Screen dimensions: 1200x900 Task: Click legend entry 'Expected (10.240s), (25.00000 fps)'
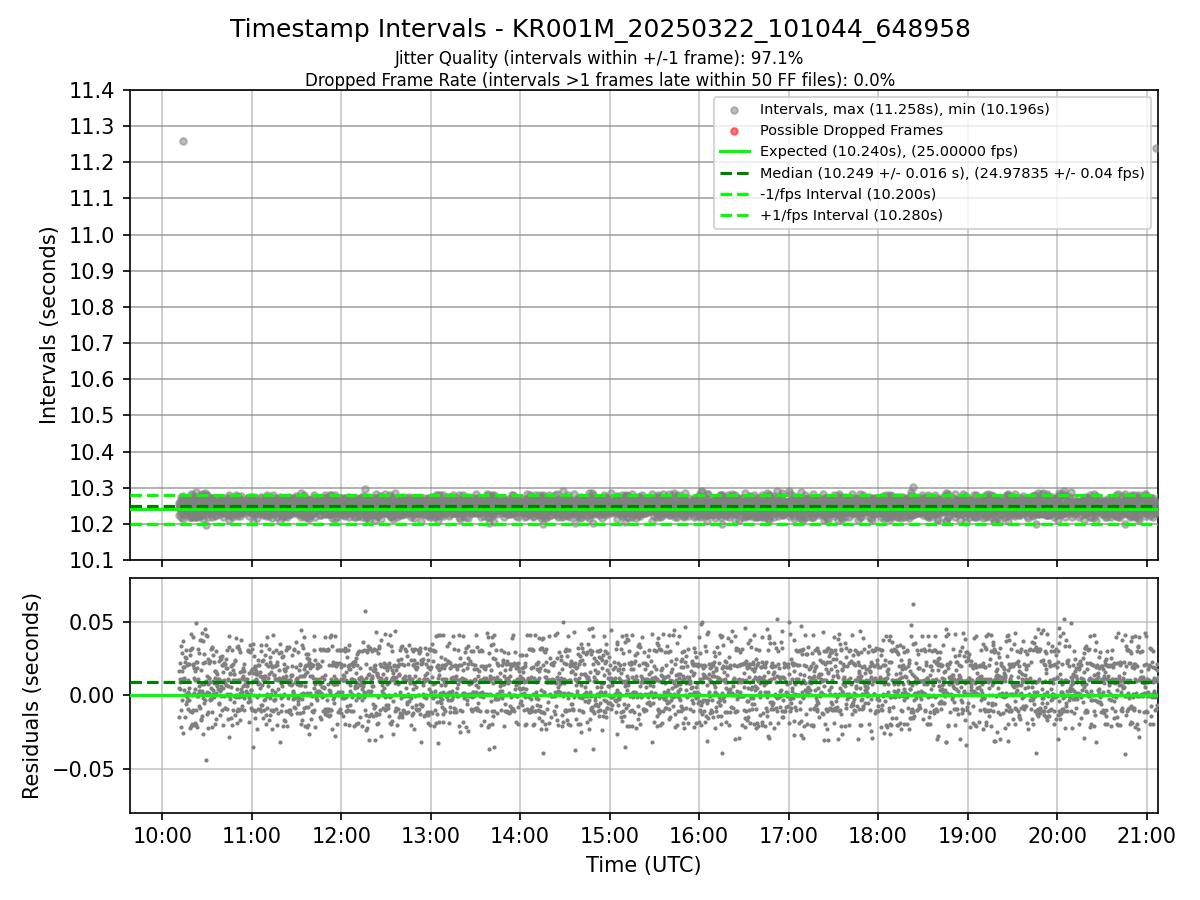pos(889,151)
